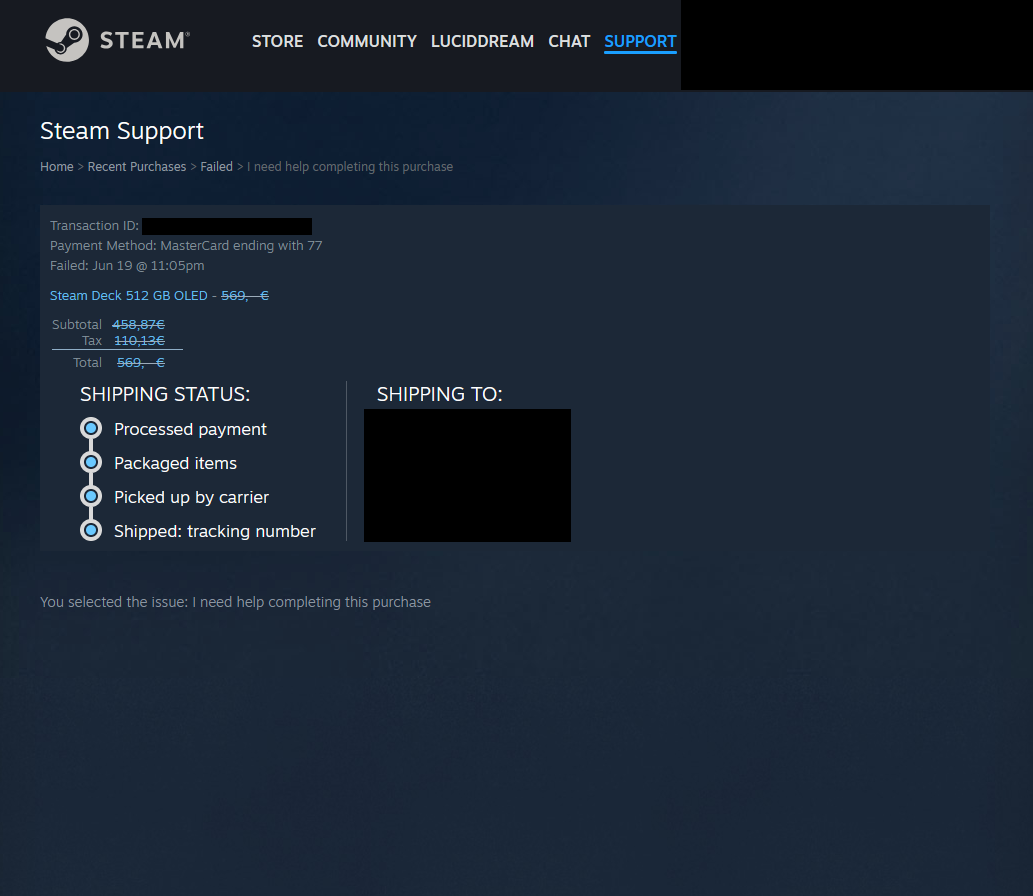1033x896 pixels.
Task: Click the 'Picked up by carrier' label
Action: 192,497
